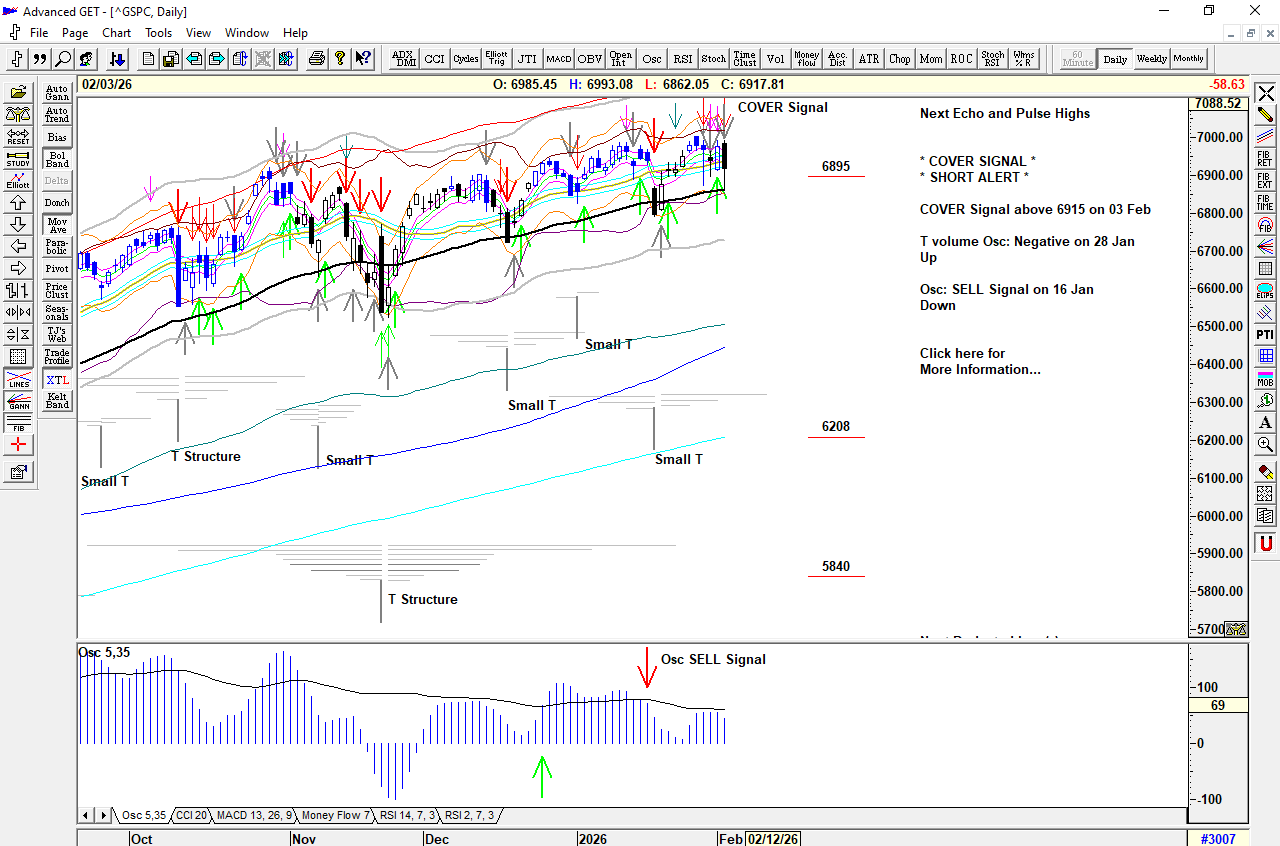The width and height of the screenshot is (1280, 846).
Task: Switch to the MACD 13, 26, 9 tab
Action: point(254,816)
